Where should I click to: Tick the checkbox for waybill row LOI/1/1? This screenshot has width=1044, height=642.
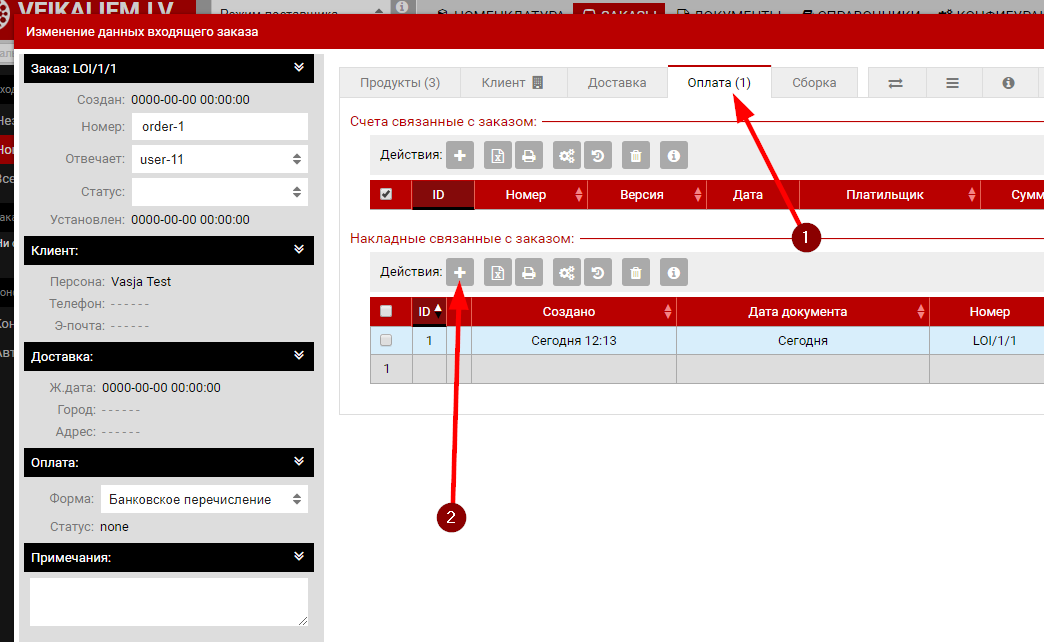click(386, 341)
